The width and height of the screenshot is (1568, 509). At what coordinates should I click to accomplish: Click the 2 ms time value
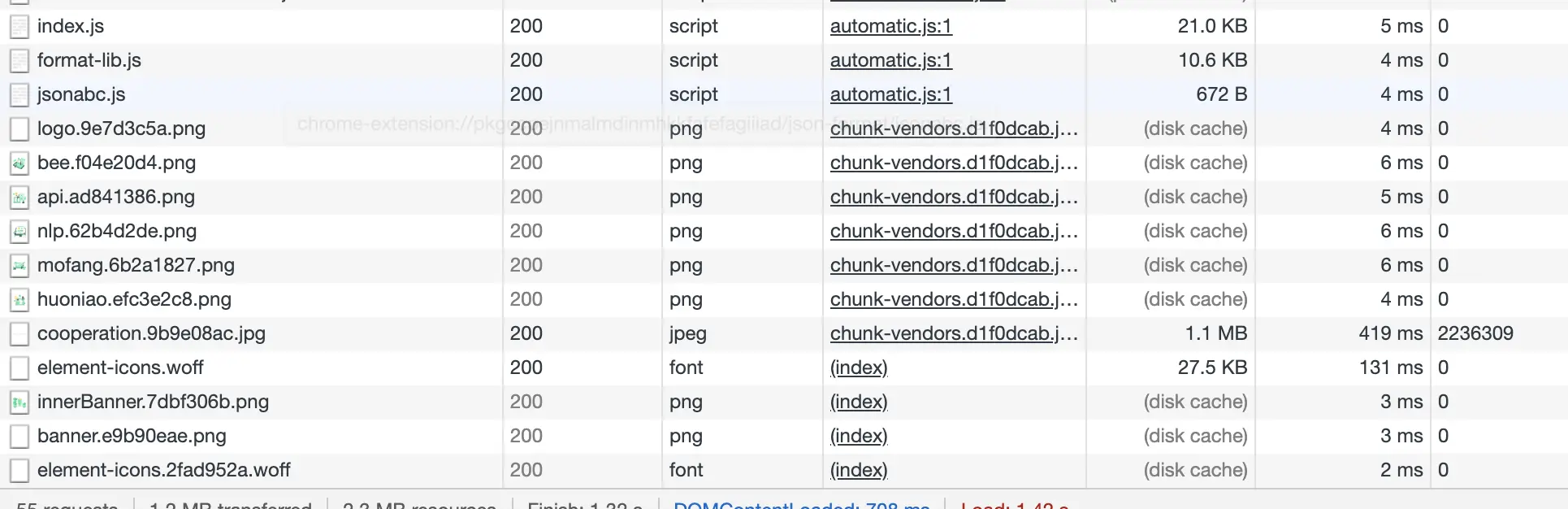pyautogui.click(x=1401, y=470)
